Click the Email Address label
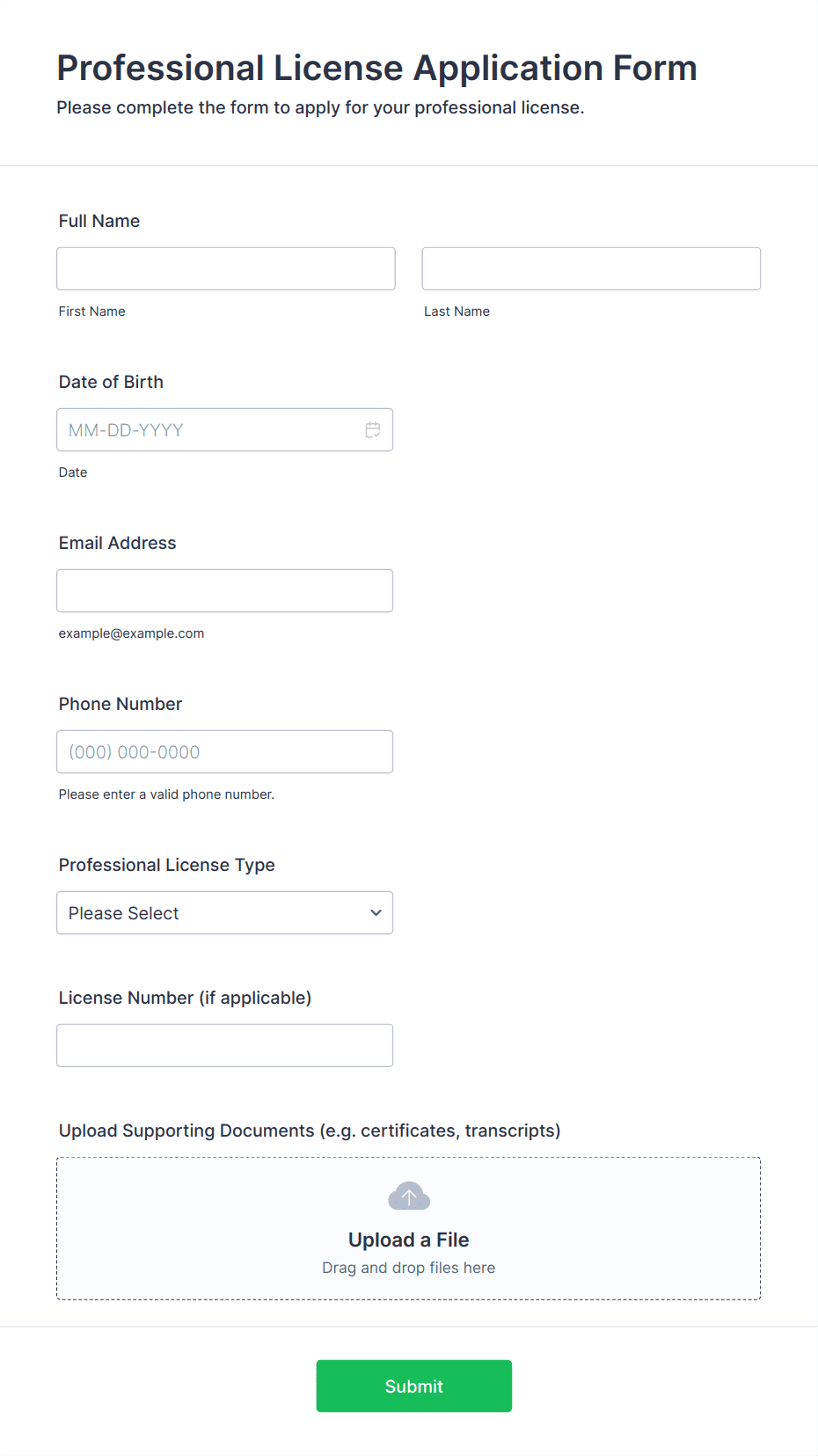The width and height of the screenshot is (818, 1456). tap(118, 543)
